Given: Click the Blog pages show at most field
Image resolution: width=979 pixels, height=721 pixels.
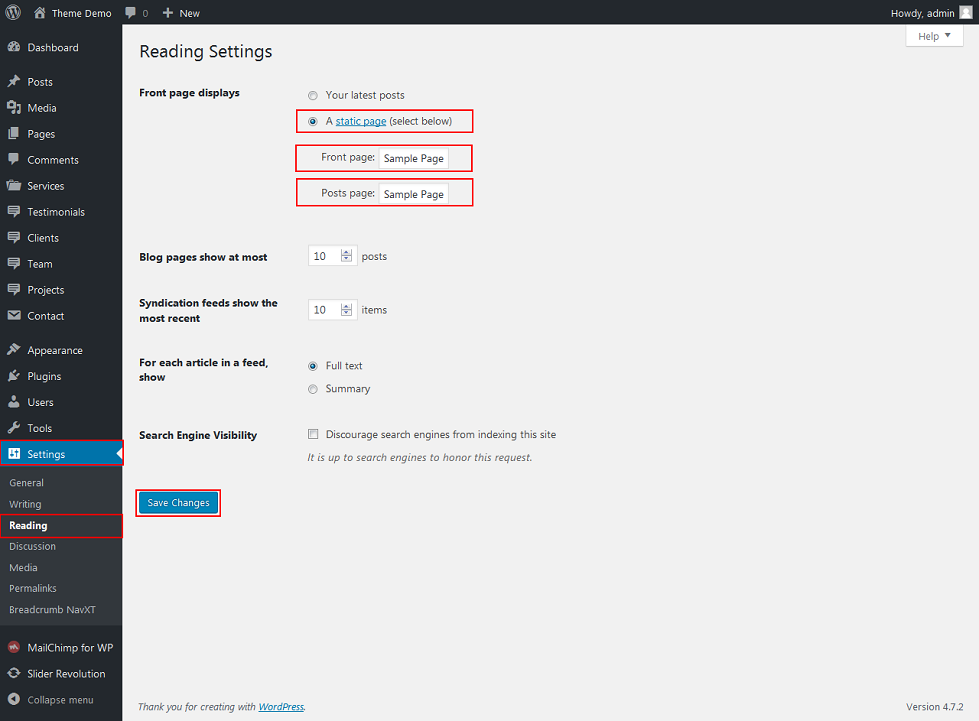Looking at the screenshot, I should 324,257.
